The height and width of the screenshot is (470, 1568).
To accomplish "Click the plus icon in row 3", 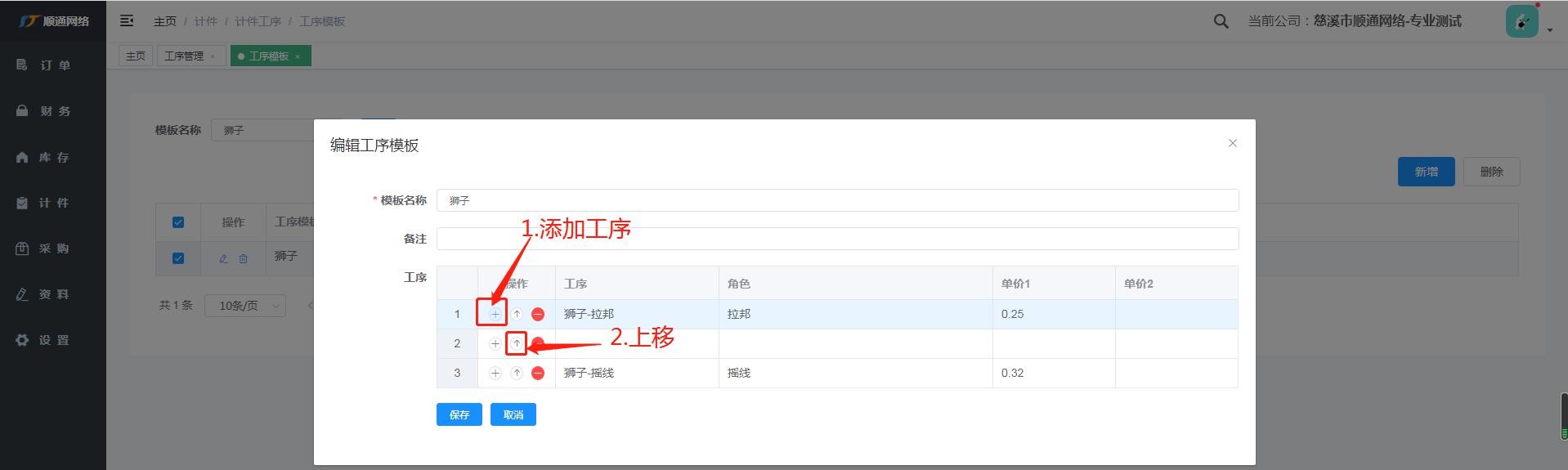I will [495, 373].
